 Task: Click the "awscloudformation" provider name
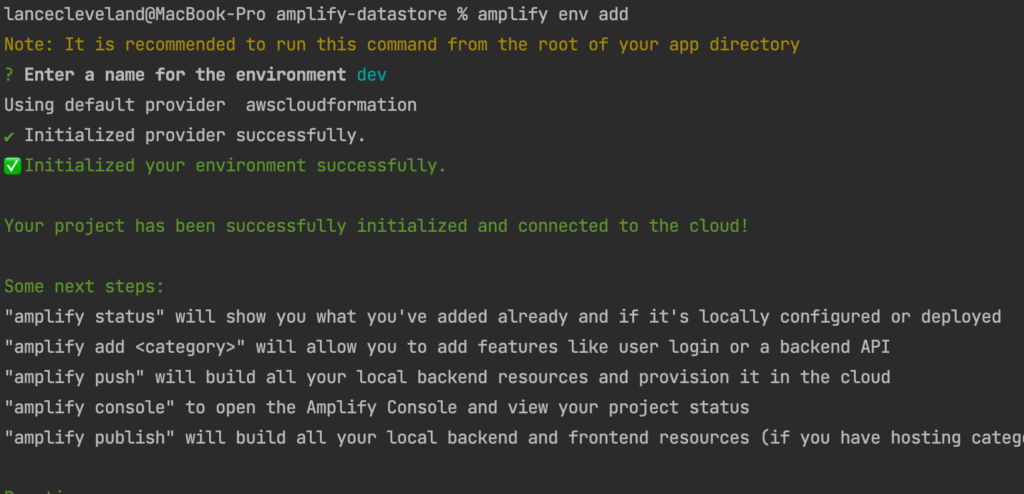[331, 105]
